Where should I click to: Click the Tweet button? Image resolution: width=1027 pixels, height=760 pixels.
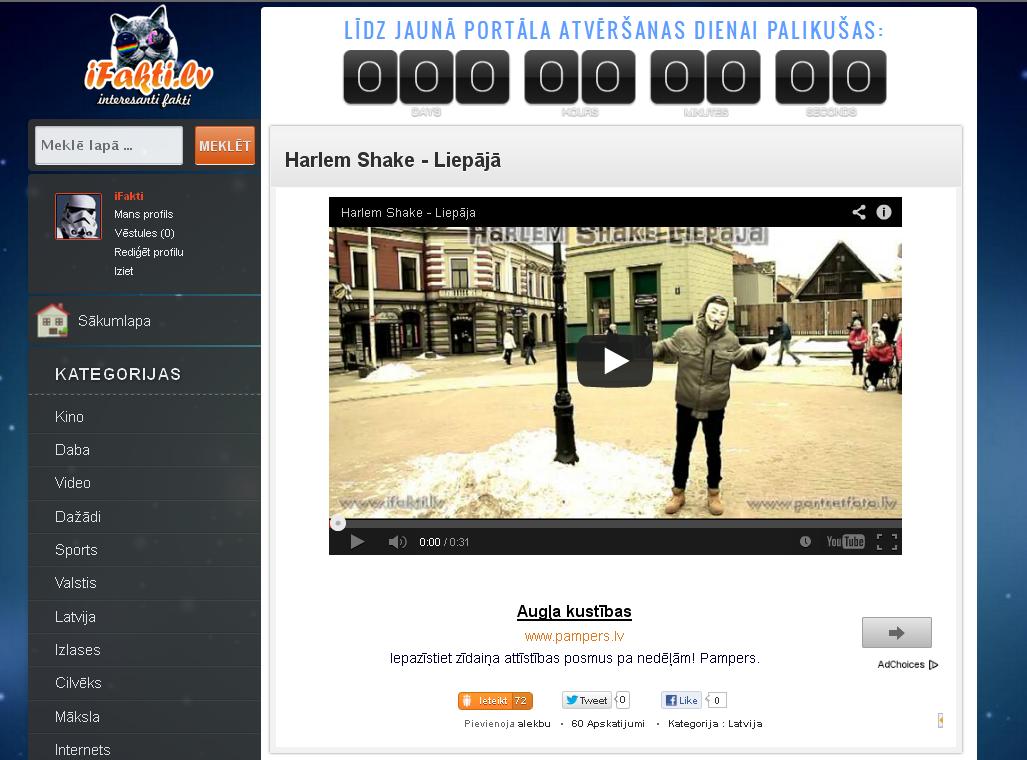pyautogui.click(x=586, y=700)
